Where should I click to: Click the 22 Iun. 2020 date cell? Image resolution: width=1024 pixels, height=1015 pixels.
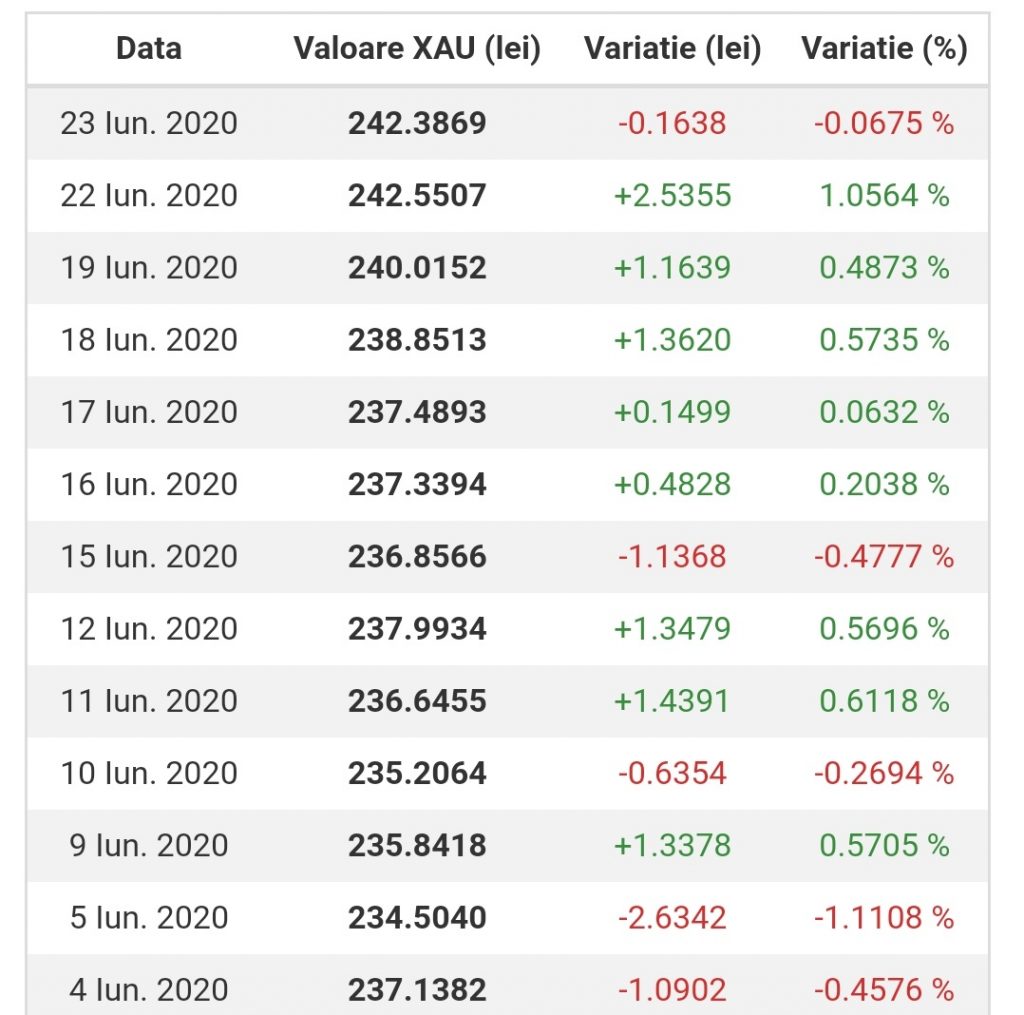(x=149, y=195)
